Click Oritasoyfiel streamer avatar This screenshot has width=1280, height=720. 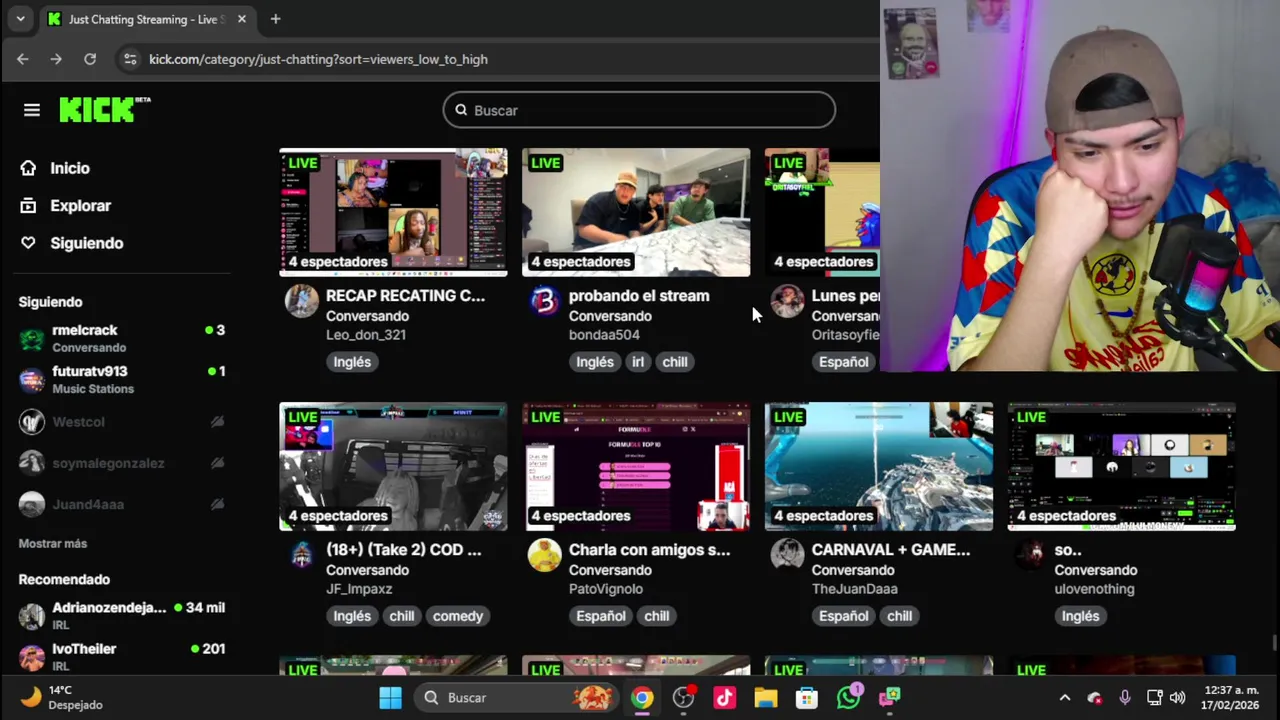tap(787, 300)
